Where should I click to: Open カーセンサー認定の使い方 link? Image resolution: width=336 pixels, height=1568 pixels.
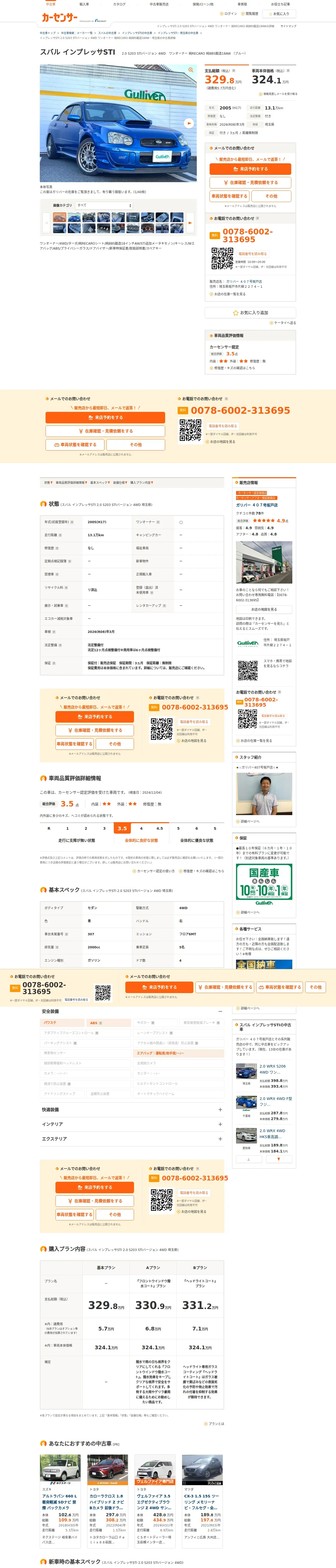(x=154, y=871)
